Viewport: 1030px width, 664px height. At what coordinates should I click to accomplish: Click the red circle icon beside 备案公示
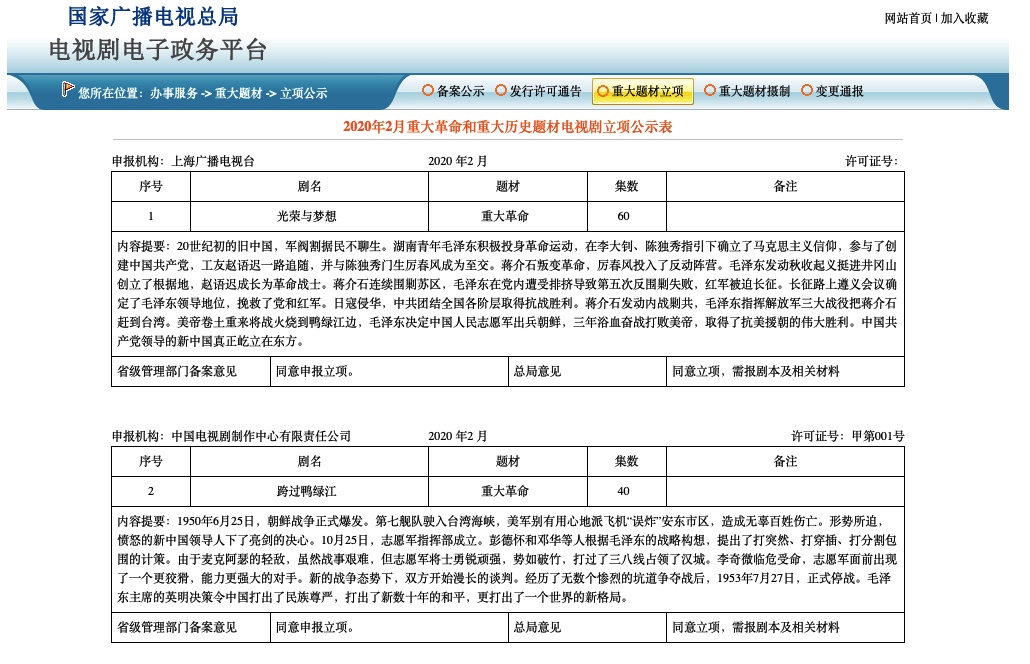click(x=427, y=91)
